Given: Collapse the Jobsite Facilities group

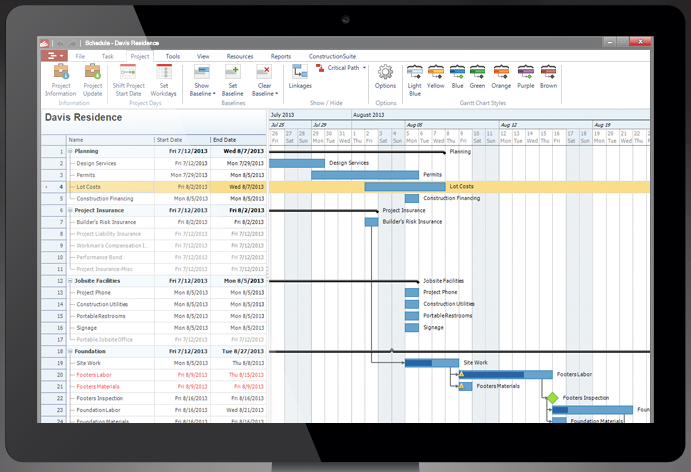Looking at the screenshot, I should (69, 281).
